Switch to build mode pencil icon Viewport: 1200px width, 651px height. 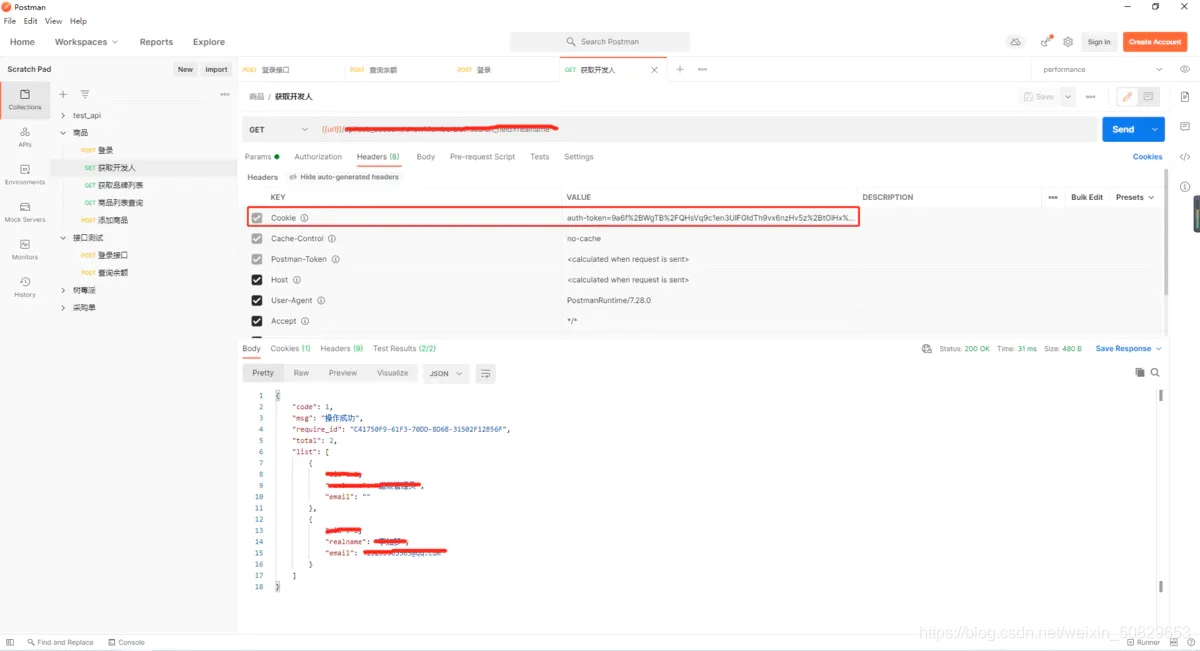click(1127, 97)
